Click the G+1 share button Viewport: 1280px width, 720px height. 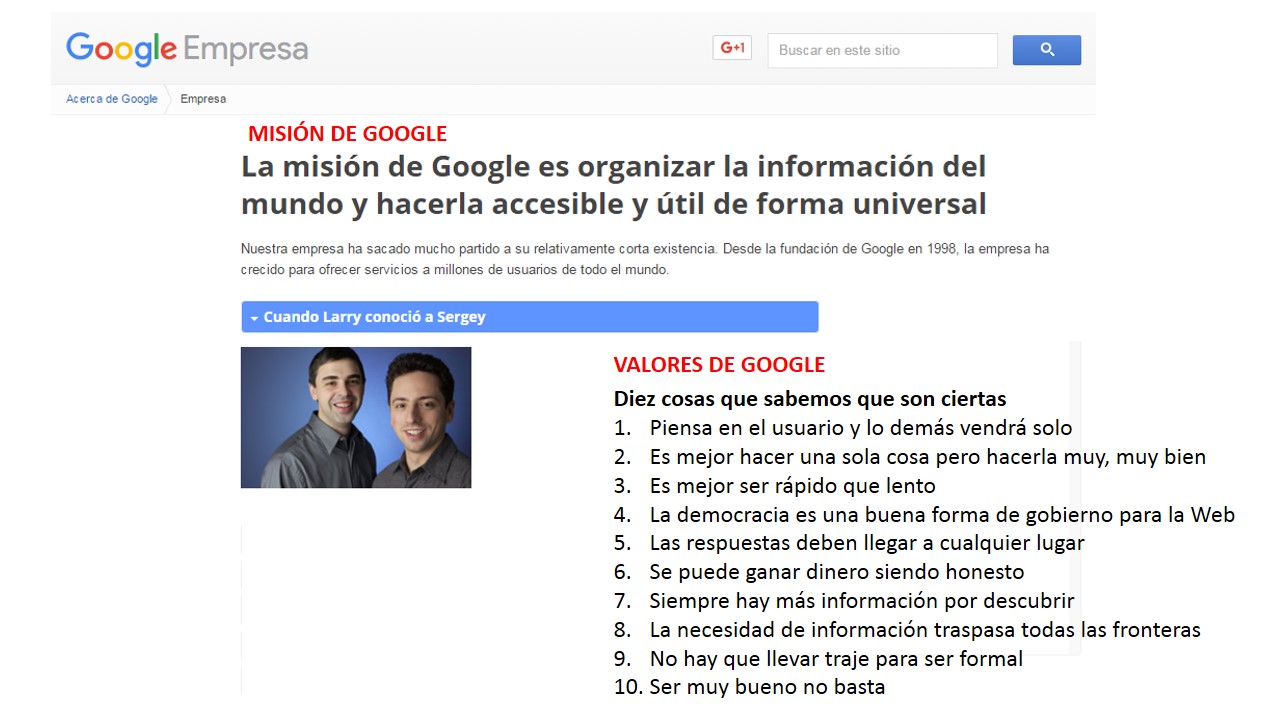[x=732, y=48]
